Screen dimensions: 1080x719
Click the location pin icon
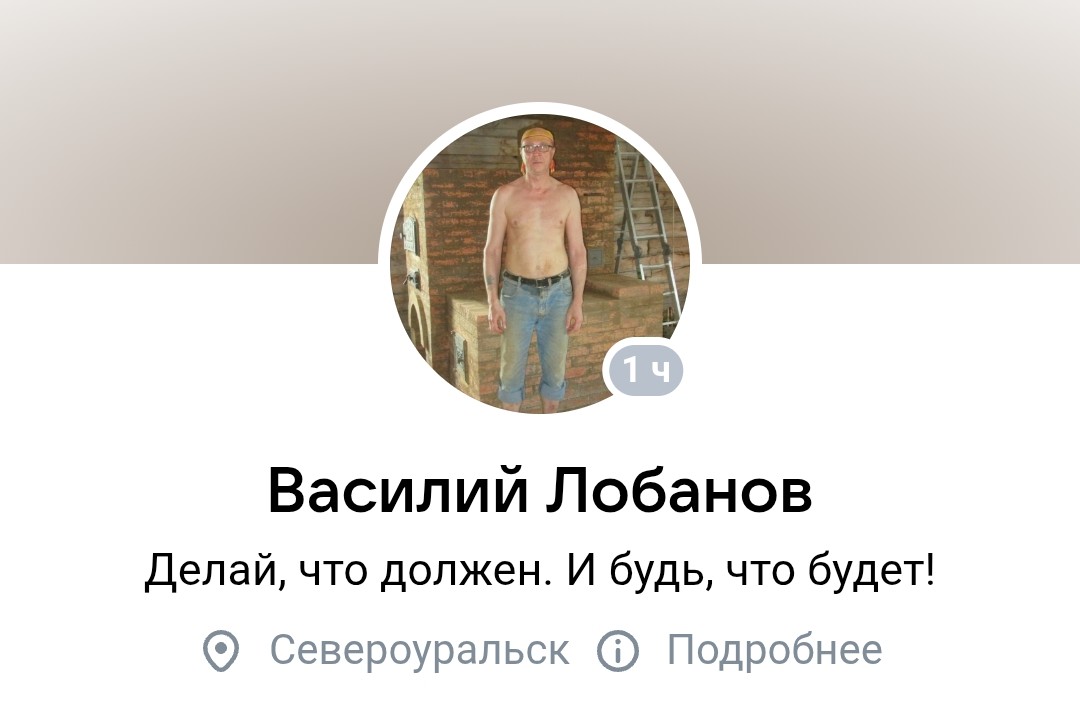click(x=220, y=649)
